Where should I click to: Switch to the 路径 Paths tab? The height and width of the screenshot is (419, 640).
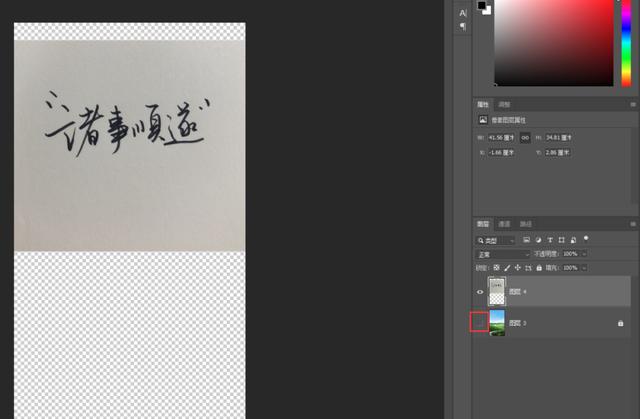point(526,224)
